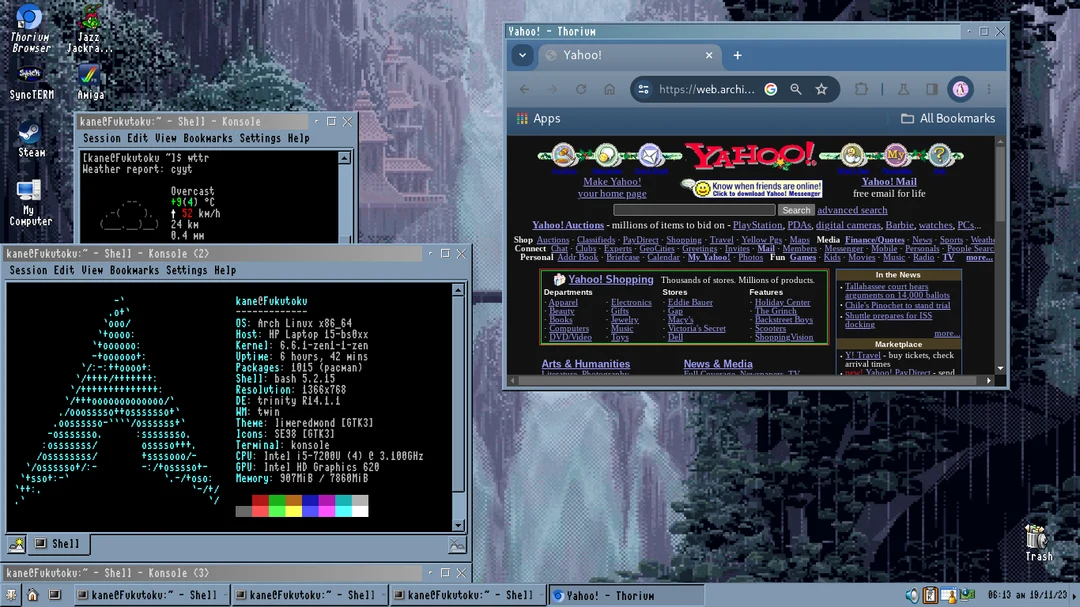Screen dimensions: 1080x607
Task: Open the Yahoo! Shopping link
Action: point(610,280)
